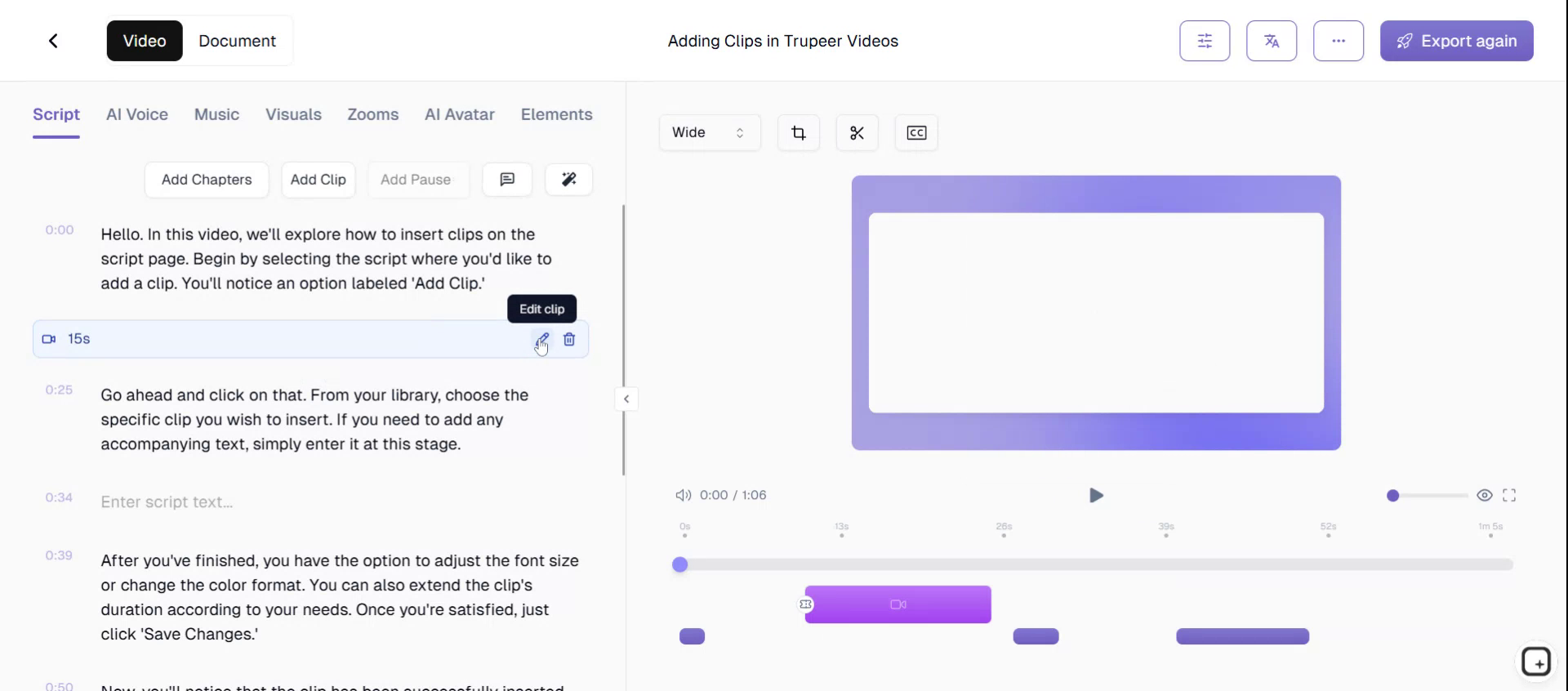1568x691 pixels.
Task: Click the script paragraph starting 'Hello. In this video'
Action: 327,259
